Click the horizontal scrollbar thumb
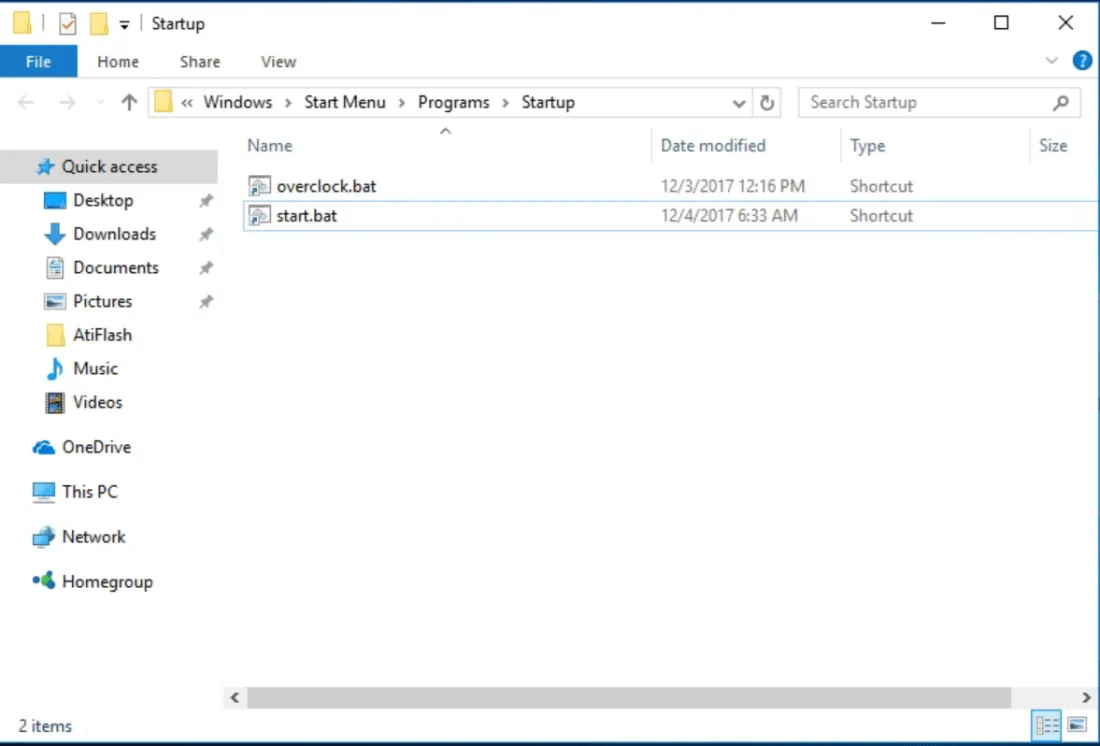The width and height of the screenshot is (1100, 746). tap(629, 698)
